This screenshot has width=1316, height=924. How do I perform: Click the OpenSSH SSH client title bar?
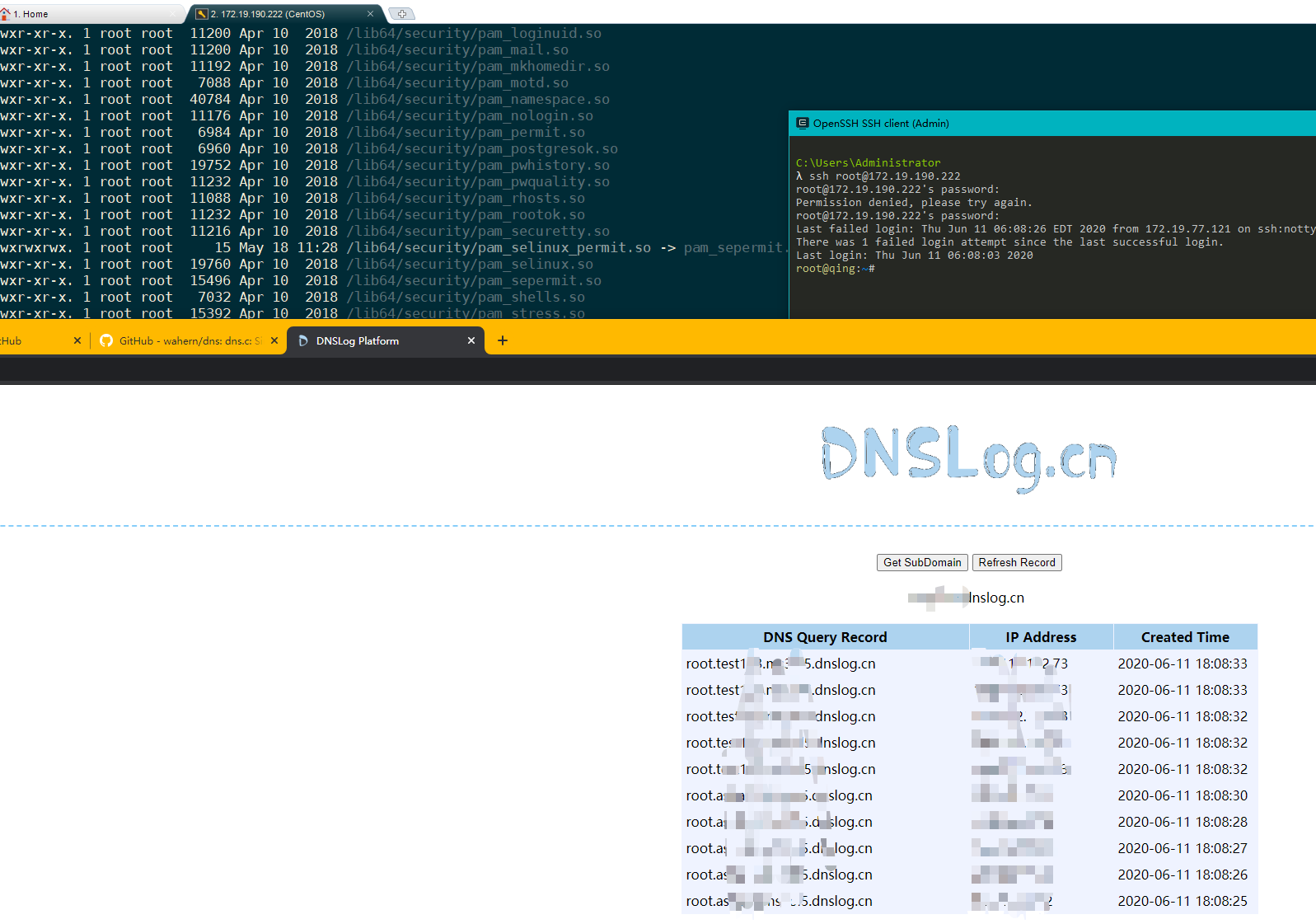point(1052,124)
